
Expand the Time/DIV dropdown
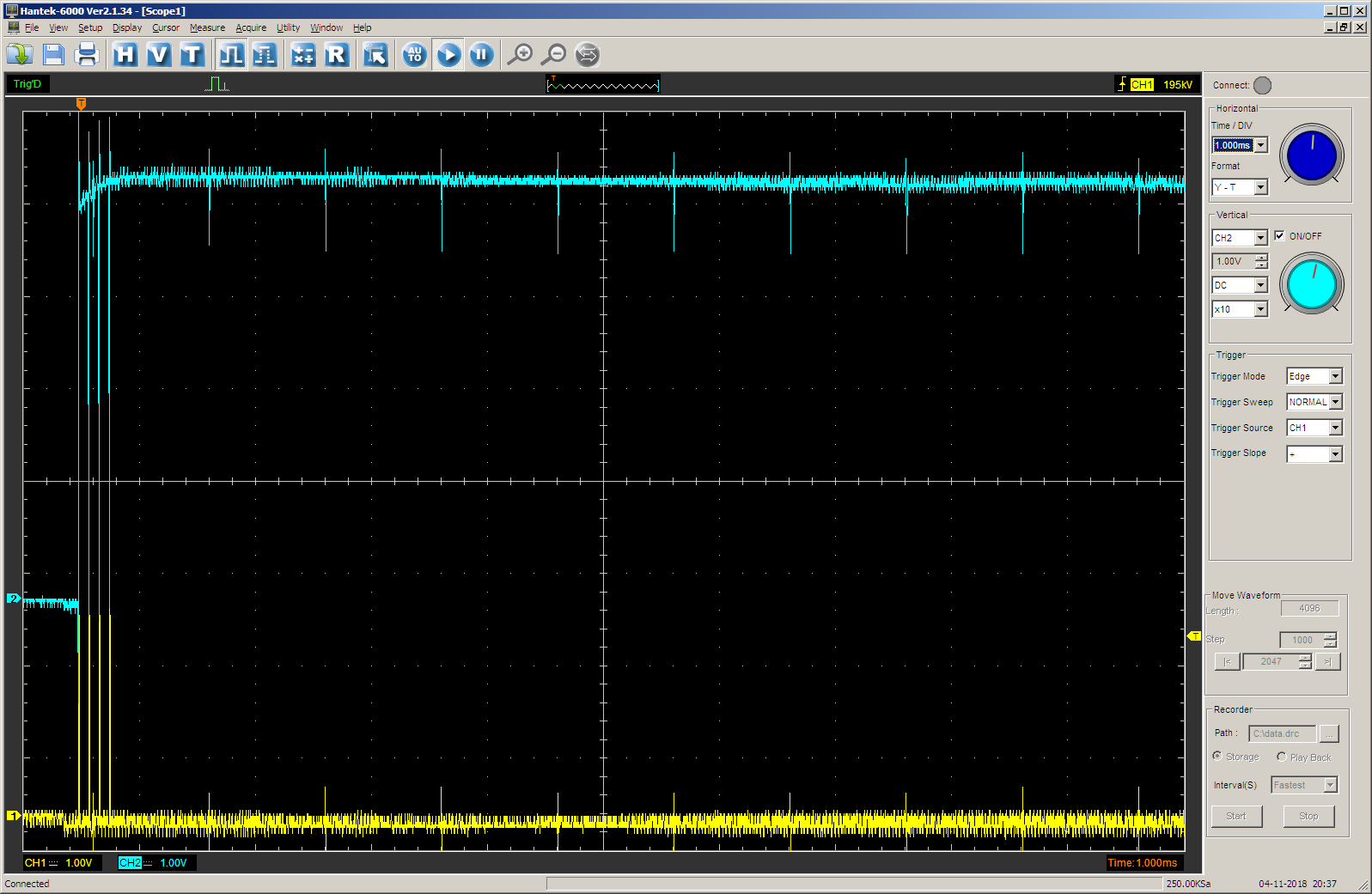point(1260,145)
